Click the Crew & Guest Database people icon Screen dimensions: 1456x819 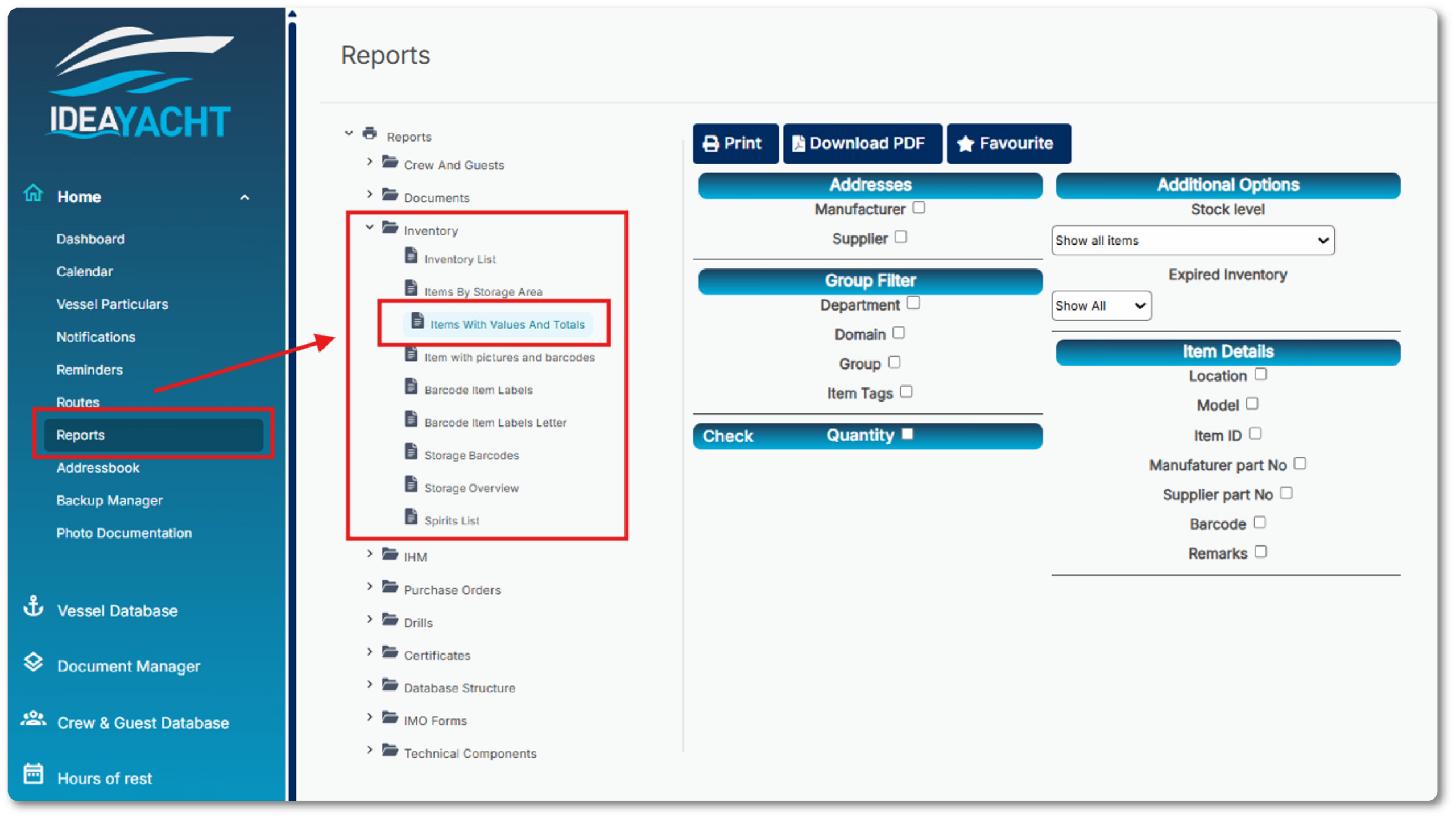pos(33,719)
